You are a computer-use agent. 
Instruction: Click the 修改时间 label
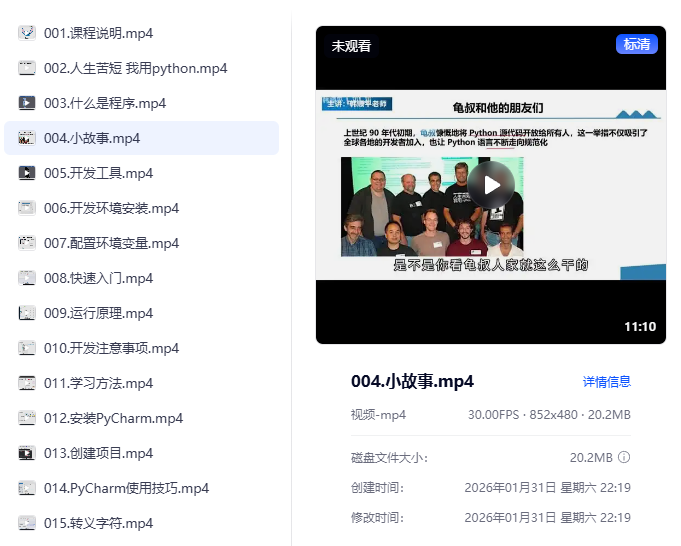click(377, 517)
